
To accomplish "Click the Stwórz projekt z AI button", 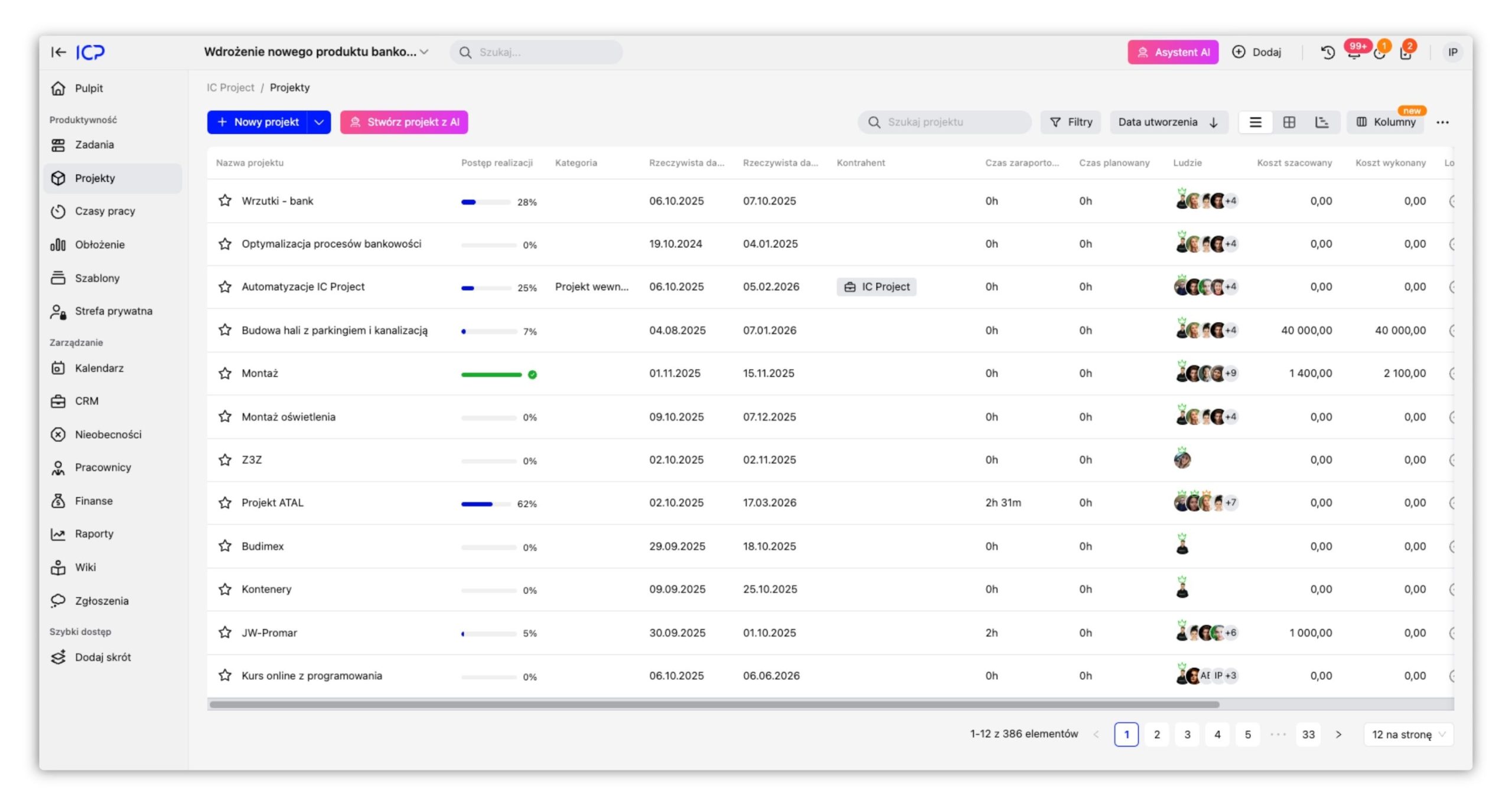I will (x=404, y=122).
